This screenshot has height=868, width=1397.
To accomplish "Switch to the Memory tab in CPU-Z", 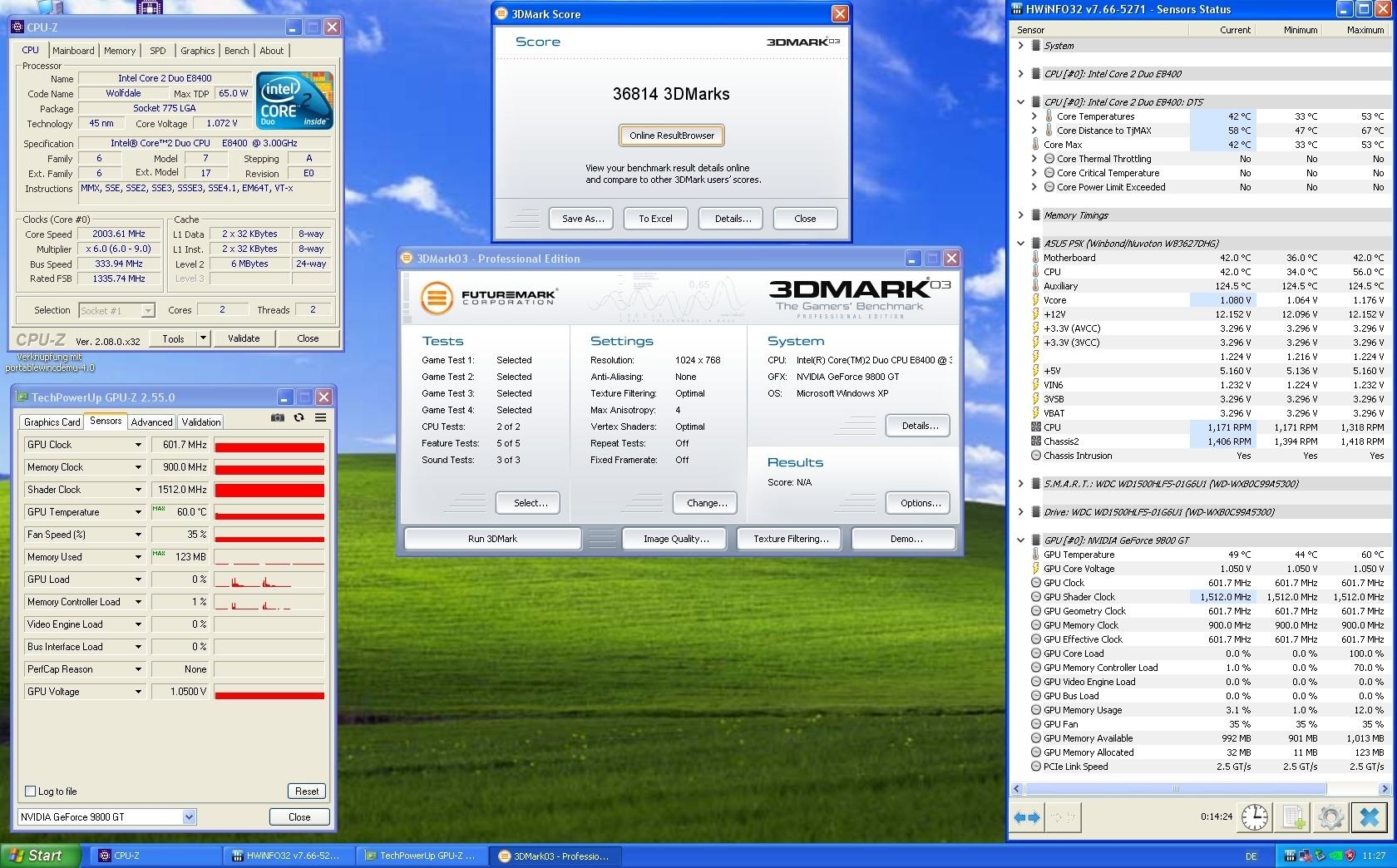I will (x=120, y=51).
